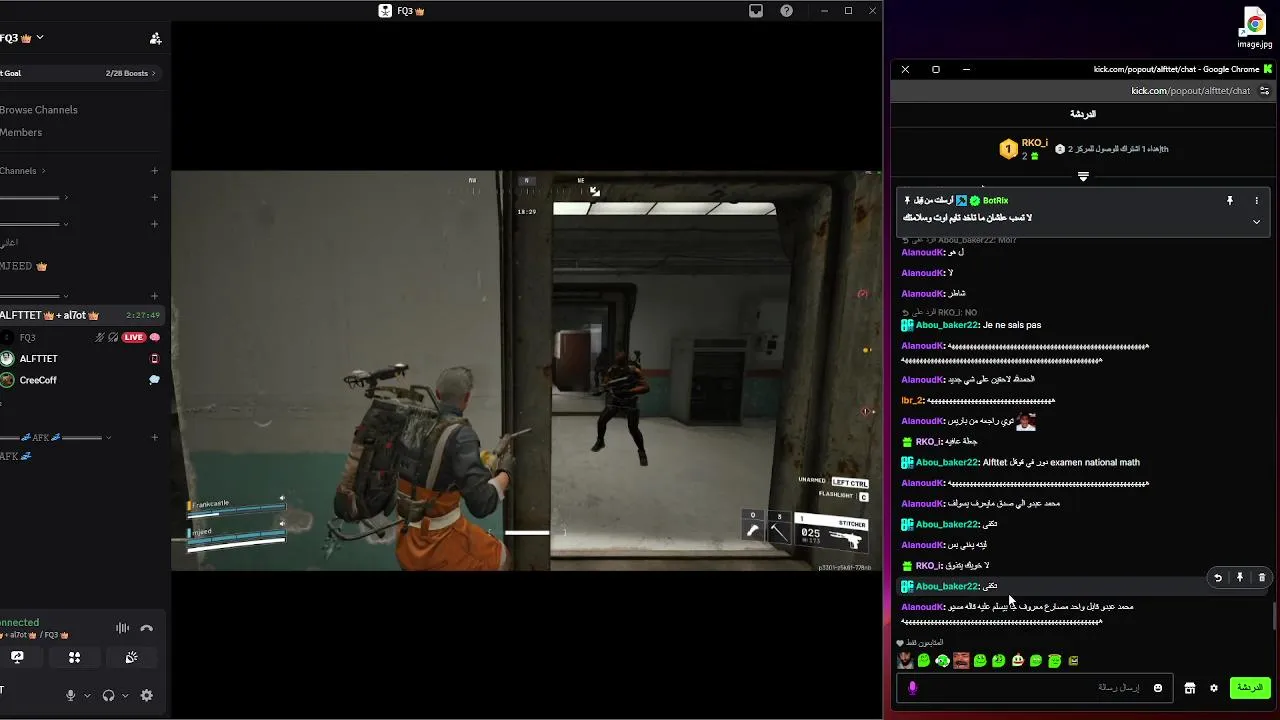Image resolution: width=1280 pixels, height=720 pixels.
Task: Click the game stream video in Discord
Action: coord(526,370)
